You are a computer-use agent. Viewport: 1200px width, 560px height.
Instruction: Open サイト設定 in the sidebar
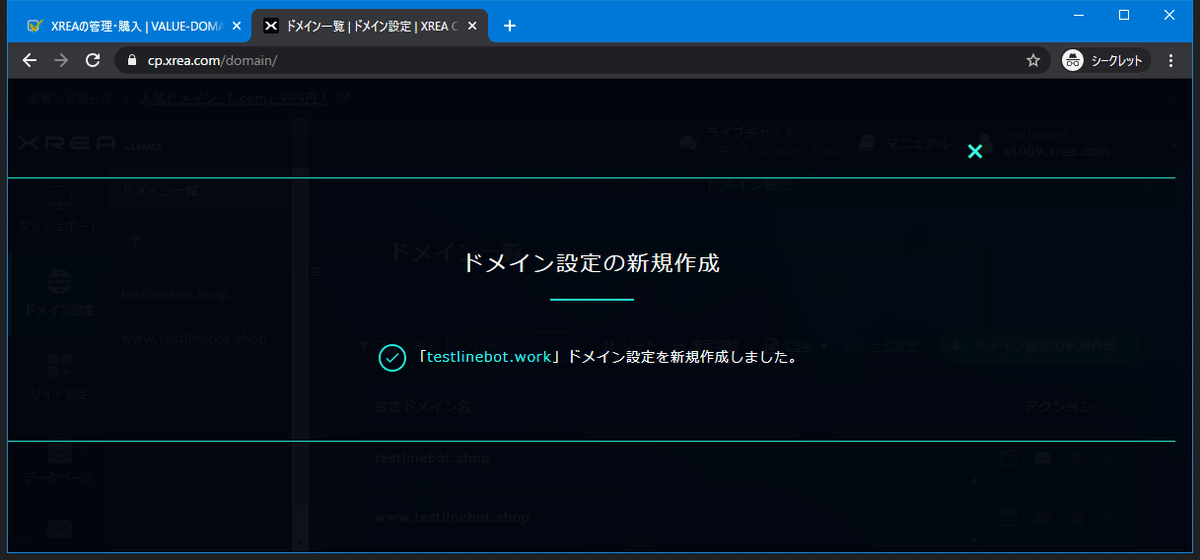pos(59,377)
